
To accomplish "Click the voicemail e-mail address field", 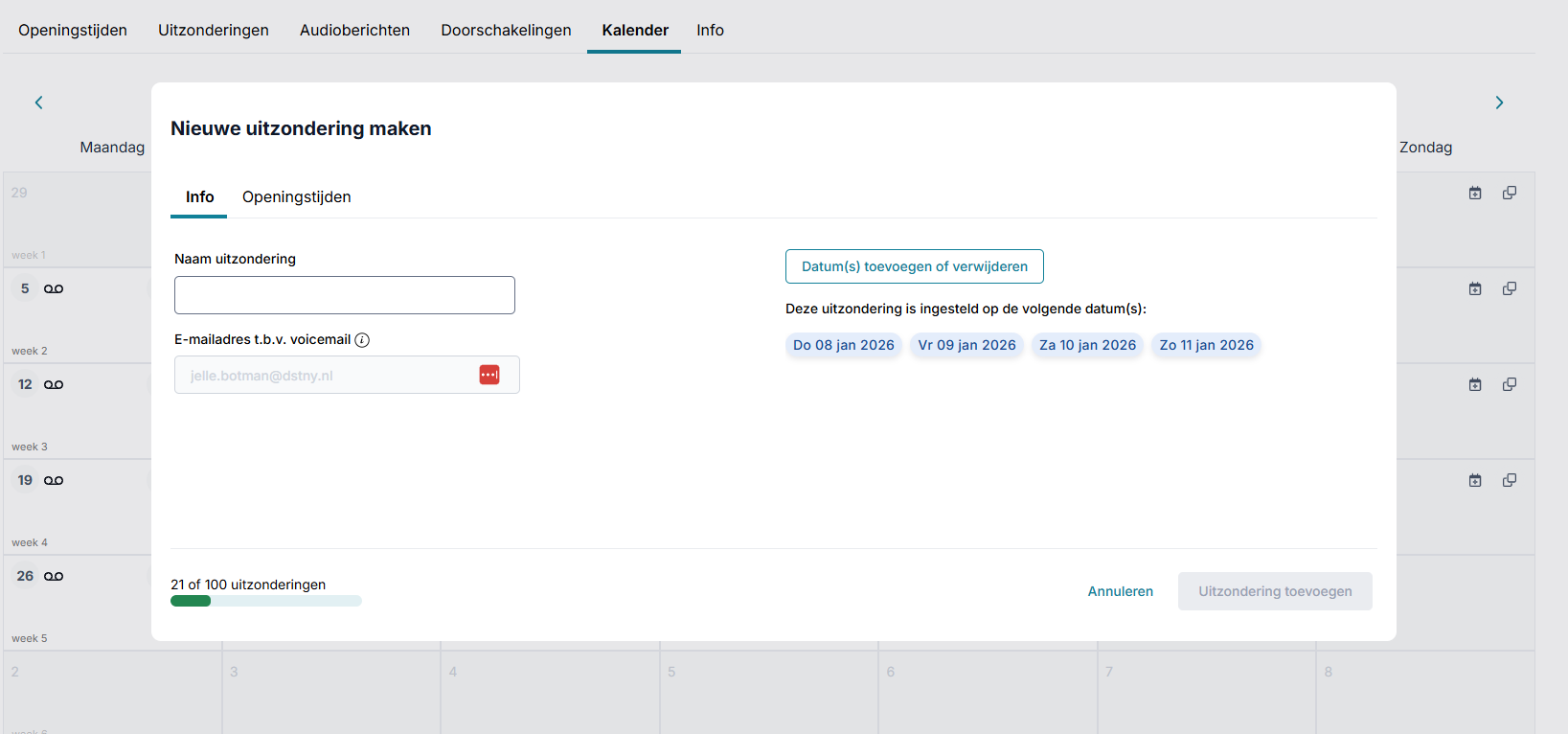I will (x=347, y=375).
